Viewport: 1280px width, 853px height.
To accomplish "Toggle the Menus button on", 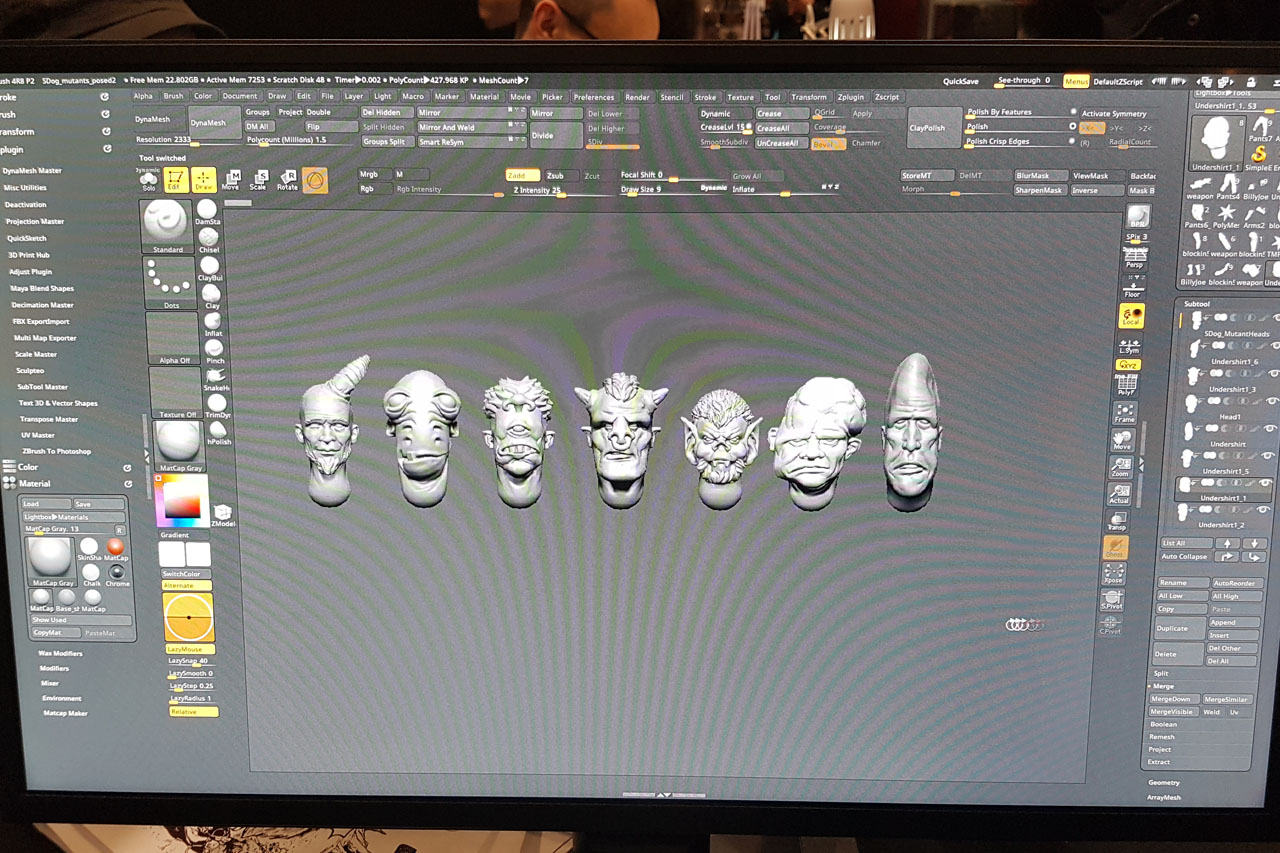I will tap(1076, 81).
